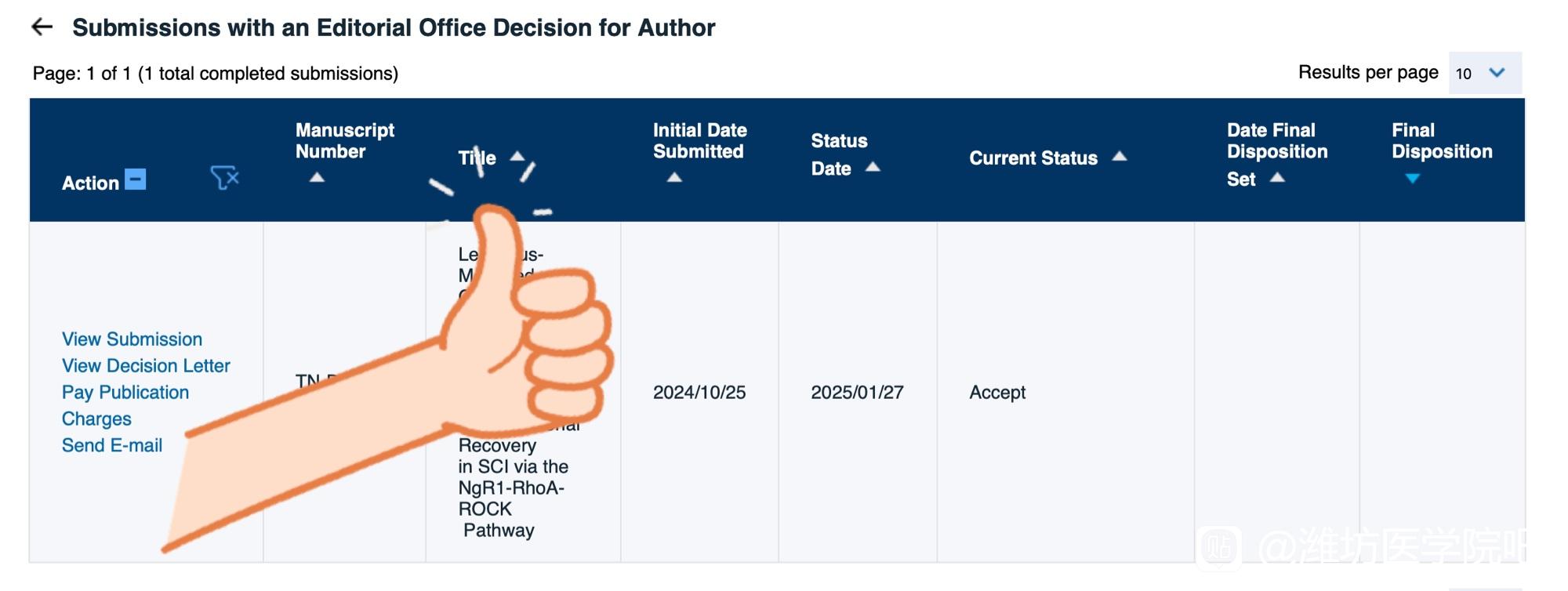Image resolution: width=1568 pixels, height=591 pixels.
Task: Expand the page-size list with the chevron
Action: [1497, 73]
